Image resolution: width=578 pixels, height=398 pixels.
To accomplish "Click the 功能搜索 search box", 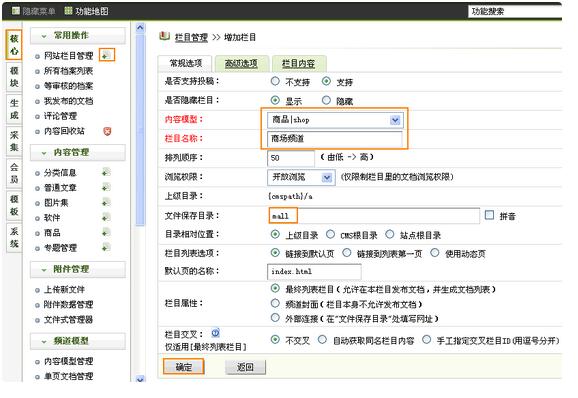I will tap(515, 11).
